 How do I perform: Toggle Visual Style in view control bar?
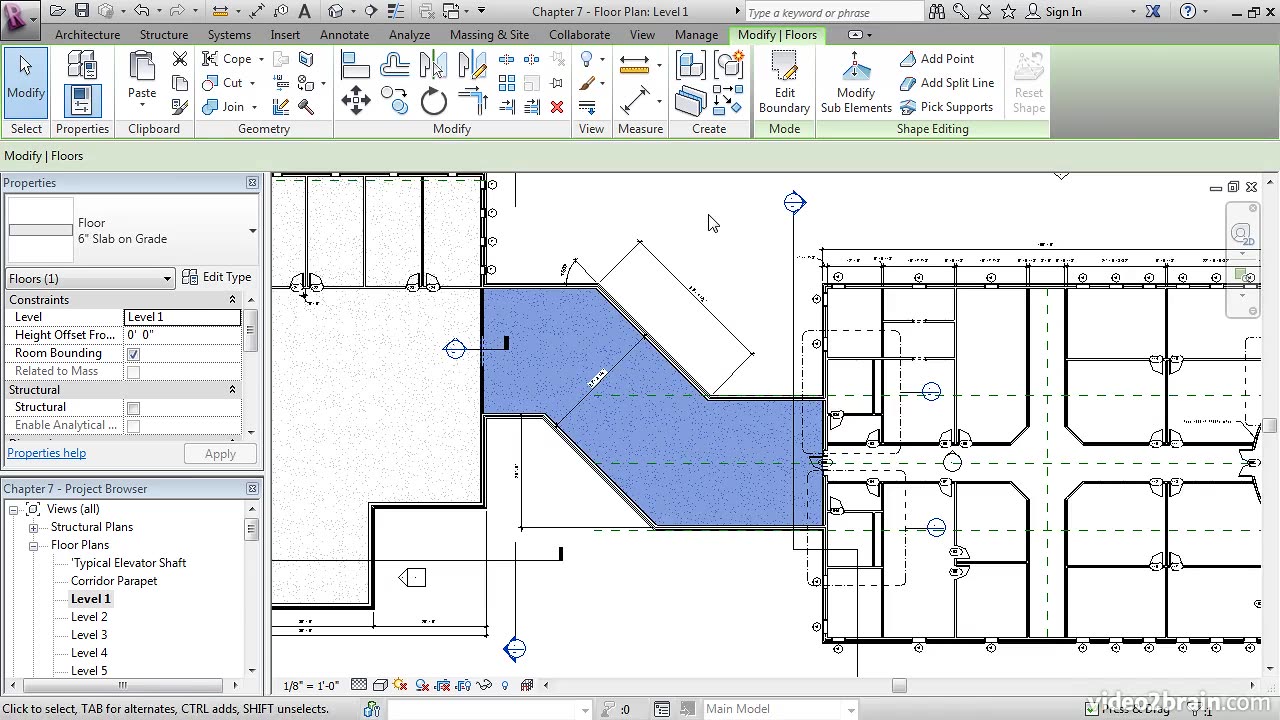pos(380,685)
